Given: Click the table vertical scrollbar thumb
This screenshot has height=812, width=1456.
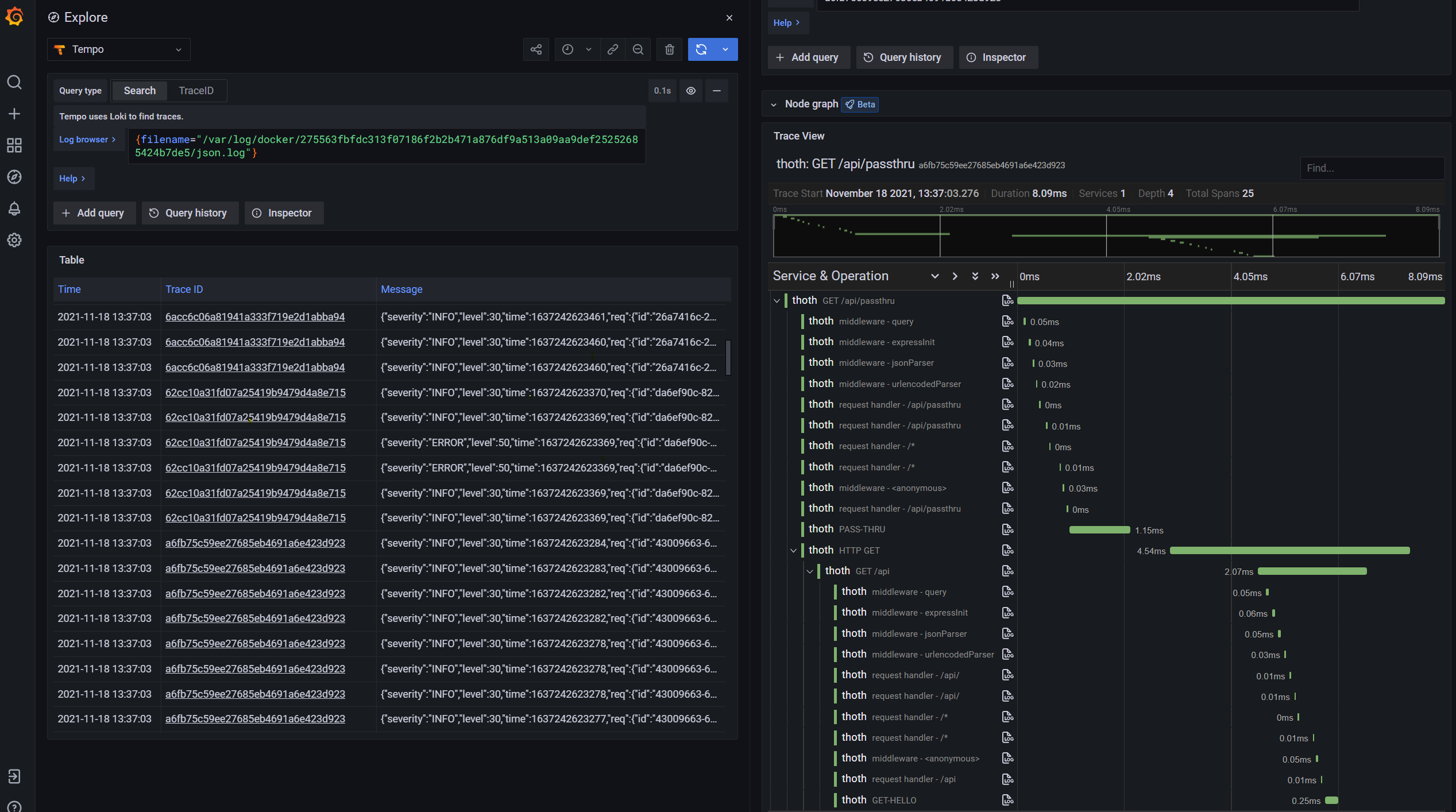Looking at the screenshot, I should 728,357.
